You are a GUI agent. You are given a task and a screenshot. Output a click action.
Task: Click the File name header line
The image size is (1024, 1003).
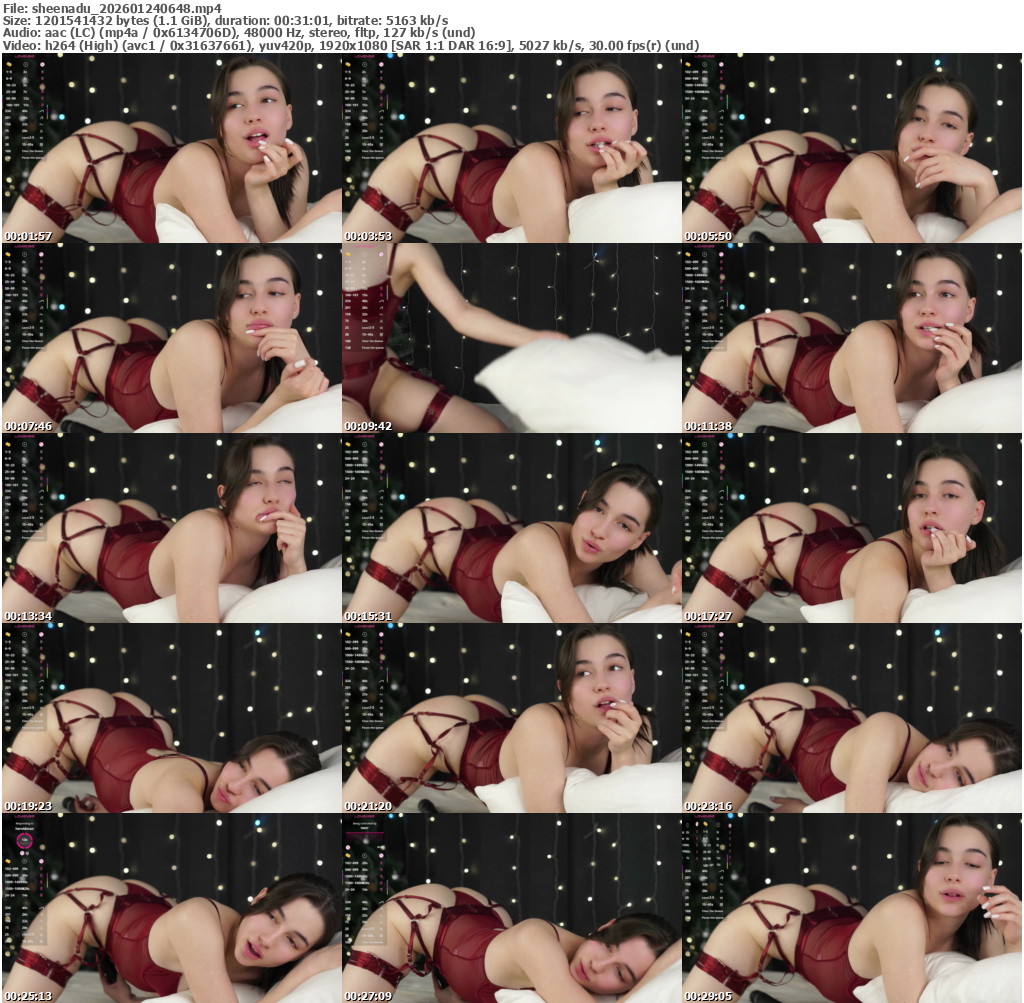[x=112, y=8]
